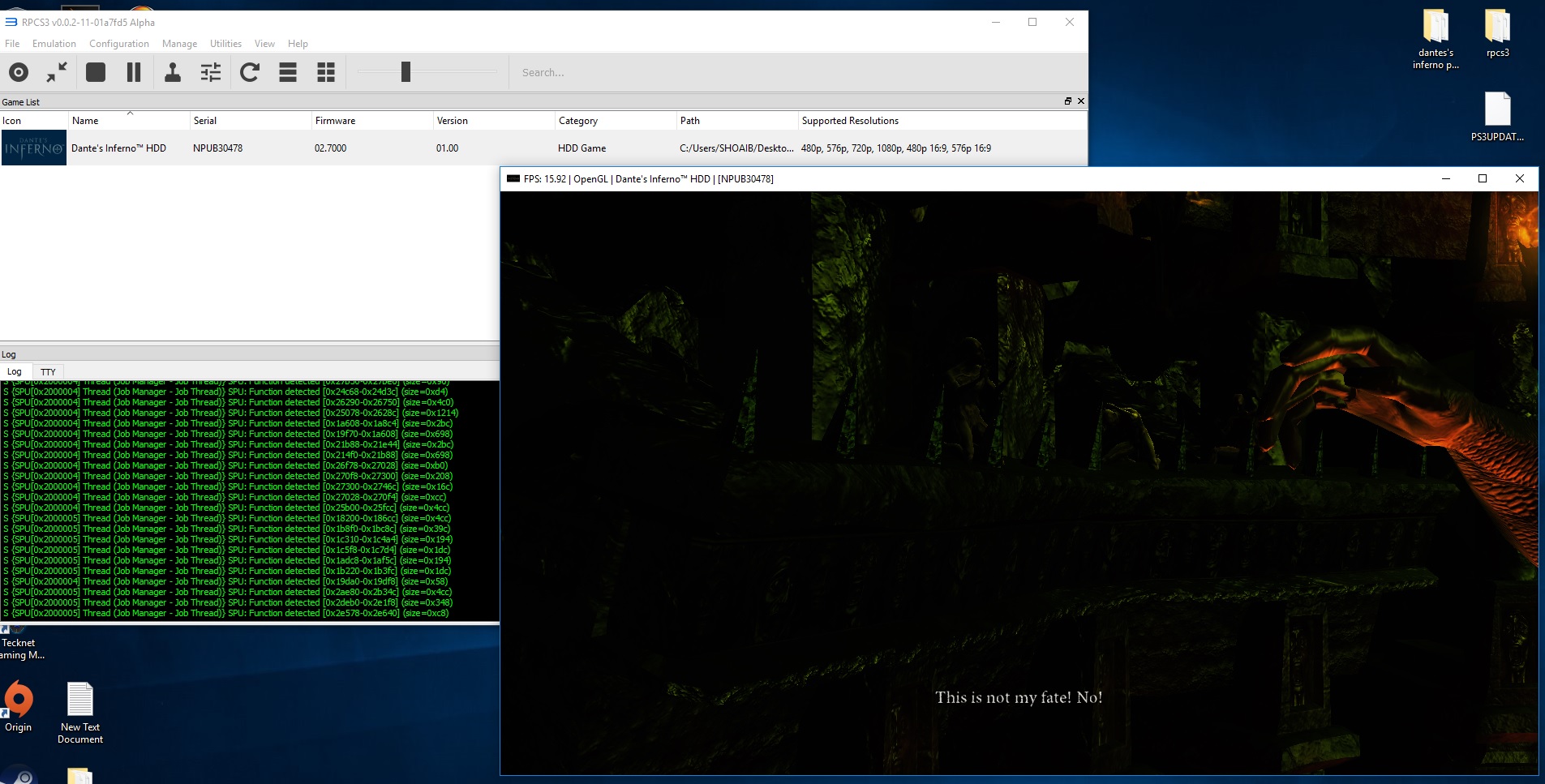Viewport: 1545px width, 784px height.
Task: Float the Game List dock panel
Action: 1068,101
